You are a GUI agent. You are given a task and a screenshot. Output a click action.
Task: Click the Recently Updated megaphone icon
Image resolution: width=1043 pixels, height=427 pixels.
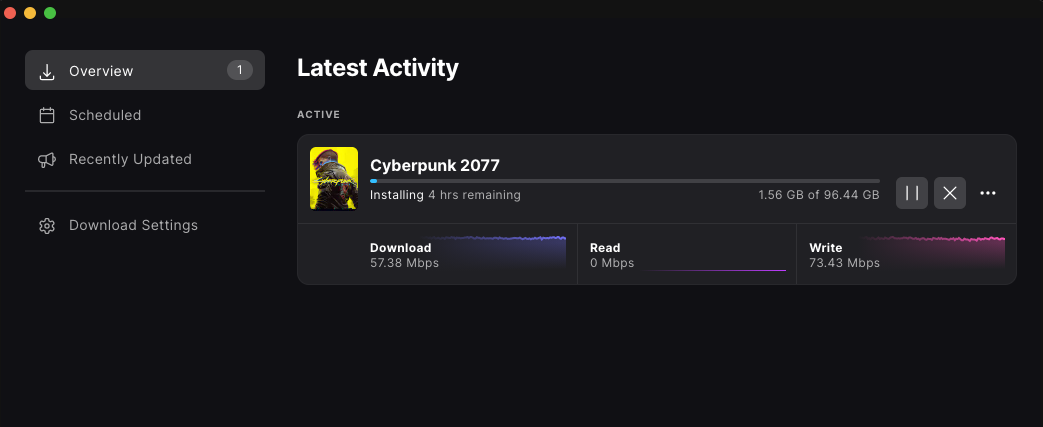pos(47,160)
